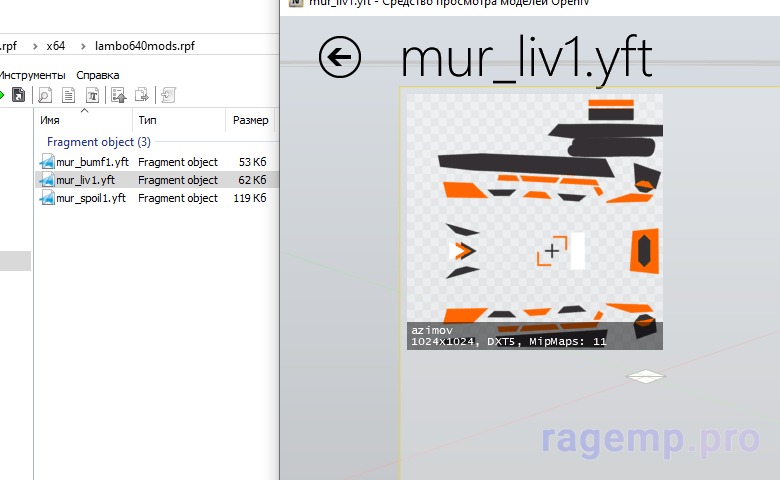Click the document with T toolbar icon
The width and height of the screenshot is (780, 480).
[x=92, y=95]
